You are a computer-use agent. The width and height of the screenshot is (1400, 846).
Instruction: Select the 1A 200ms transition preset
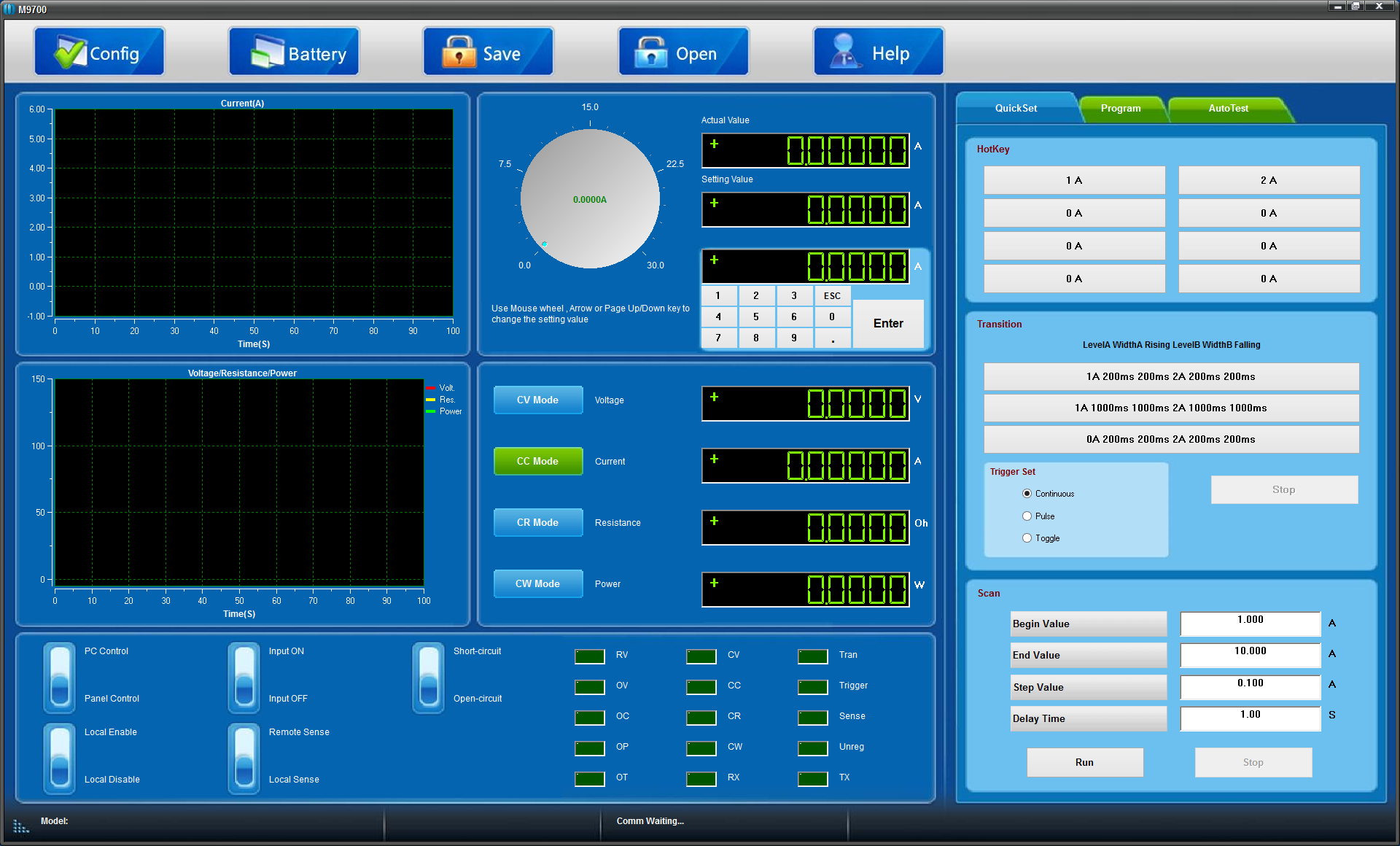pos(1170,376)
